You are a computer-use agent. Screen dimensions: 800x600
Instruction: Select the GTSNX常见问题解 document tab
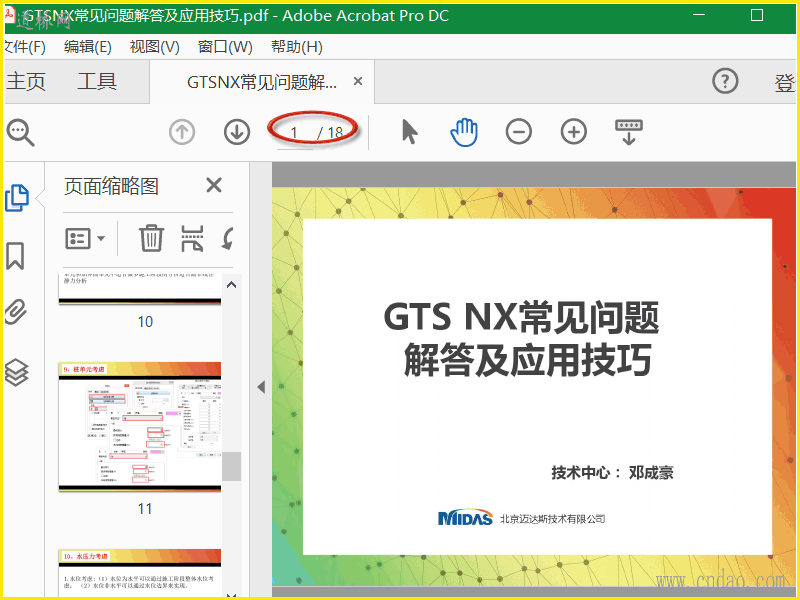pos(262,82)
